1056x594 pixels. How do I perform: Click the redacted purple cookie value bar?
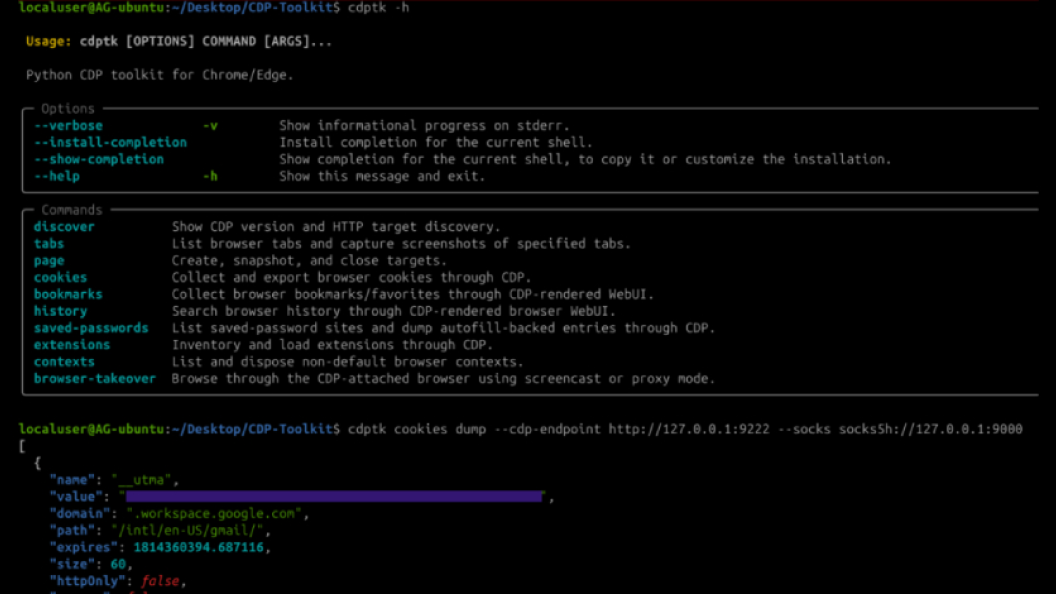click(334, 496)
